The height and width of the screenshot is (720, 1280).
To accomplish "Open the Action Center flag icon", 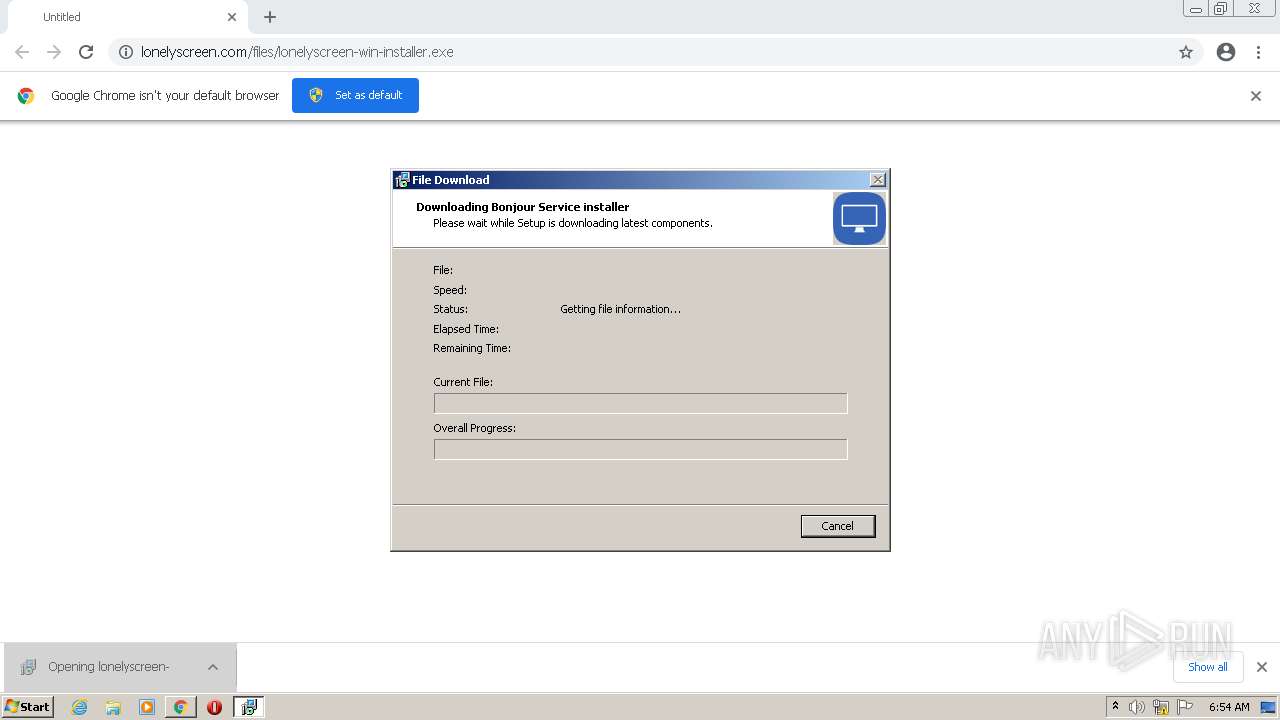I will point(1185,707).
